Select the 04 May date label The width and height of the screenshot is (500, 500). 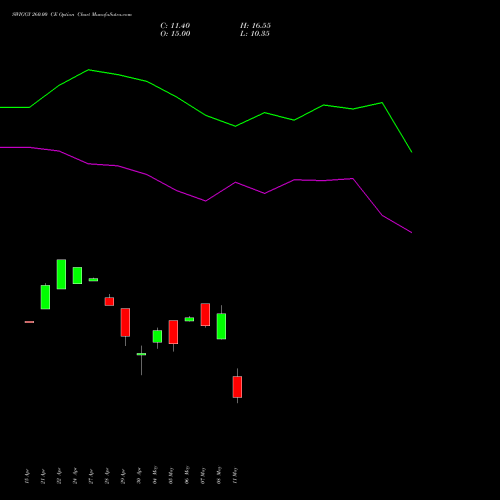(x=155, y=475)
